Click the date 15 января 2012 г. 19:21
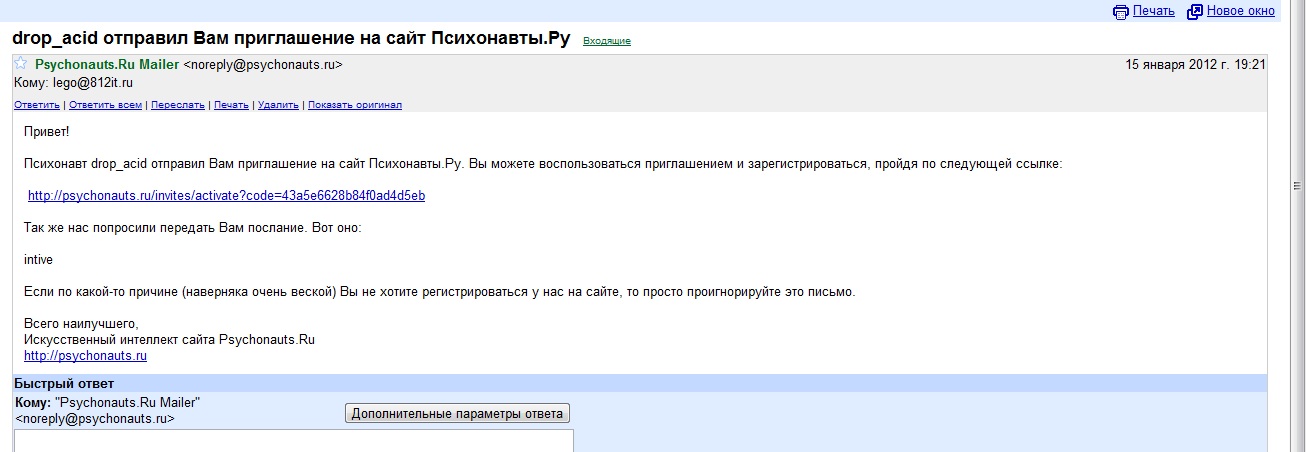 coord(1196,64)
